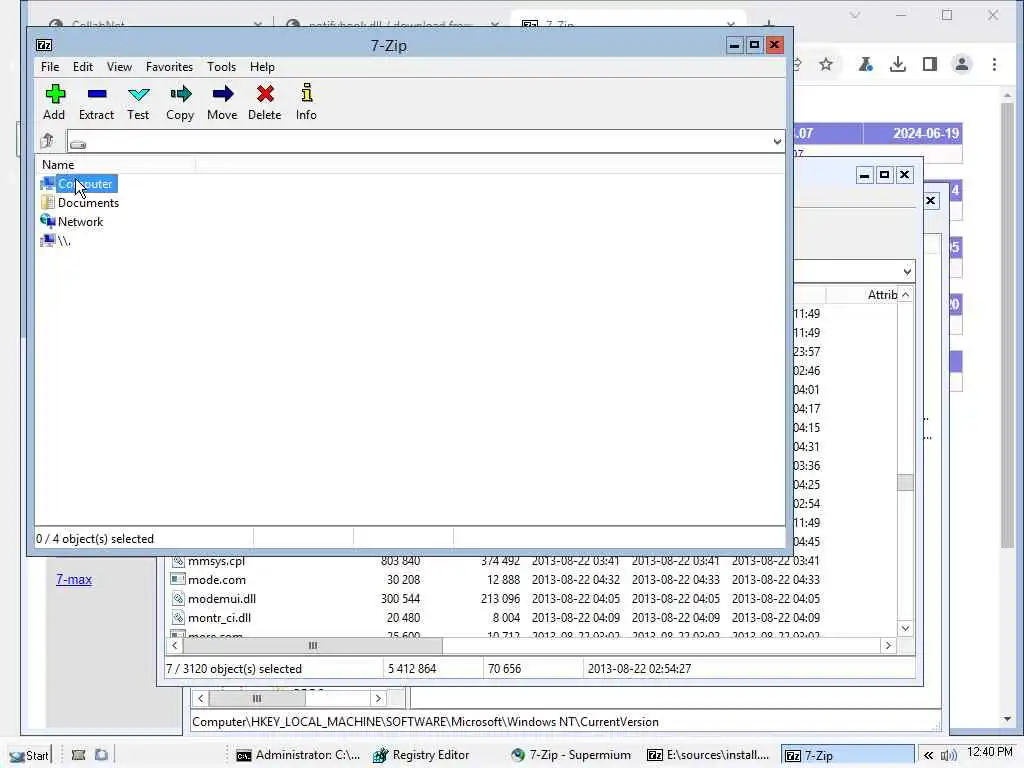Select the Documents folder icon
The image size is (1024, 768).
click(x=48, y=202)
